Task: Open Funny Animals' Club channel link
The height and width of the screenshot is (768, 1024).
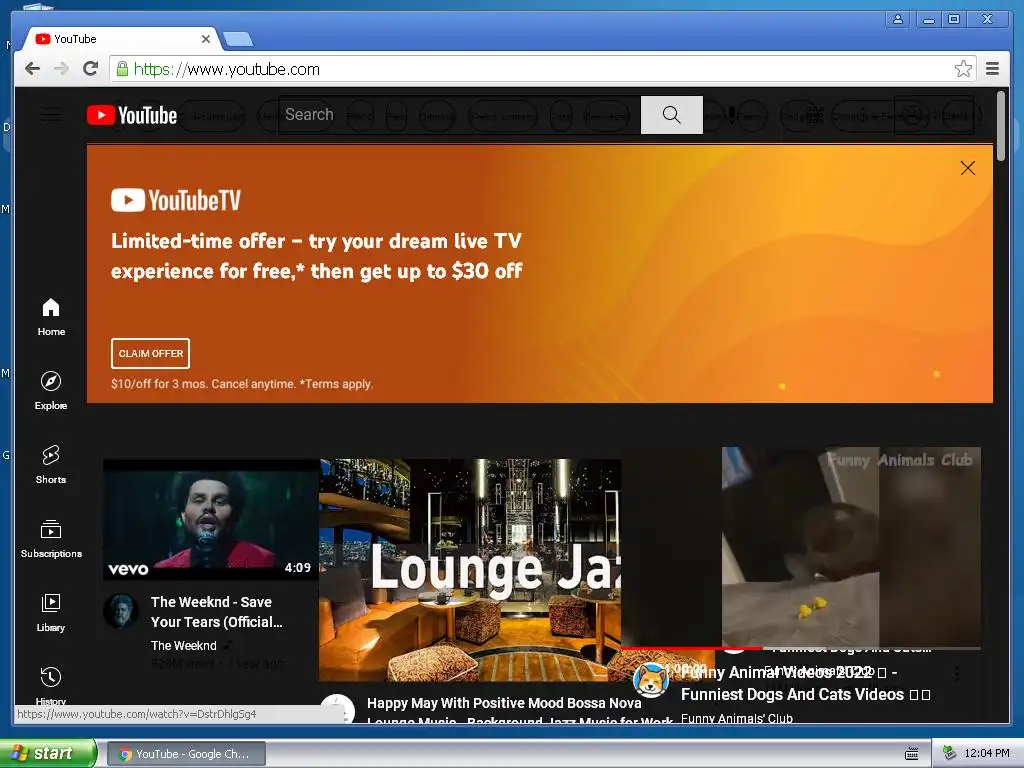Action: 737,718
